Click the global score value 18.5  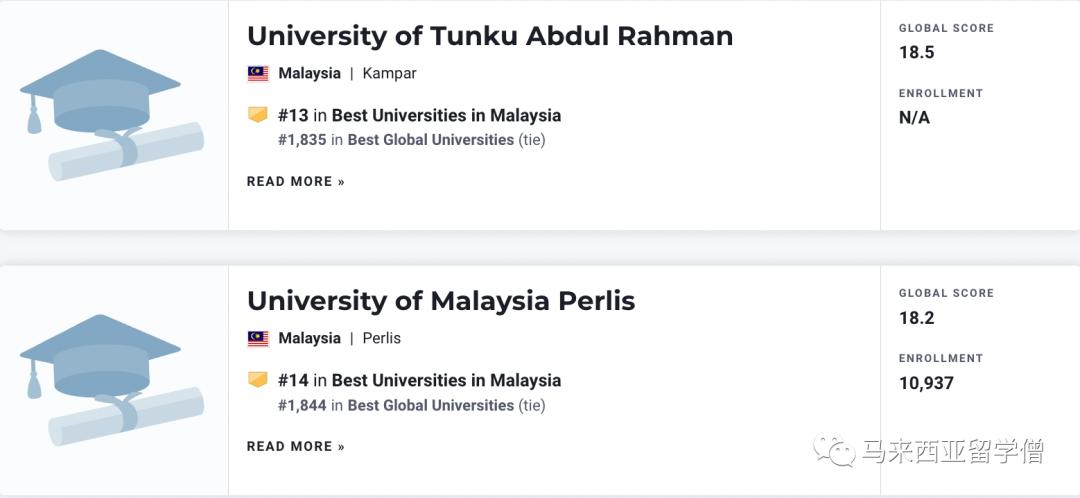click(x=916, y=52)
